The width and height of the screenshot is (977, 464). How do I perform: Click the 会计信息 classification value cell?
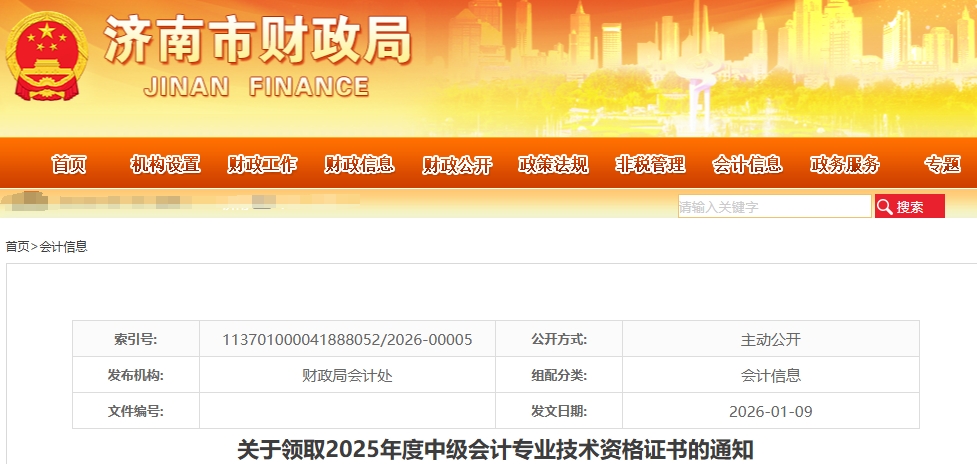[771, 375]
